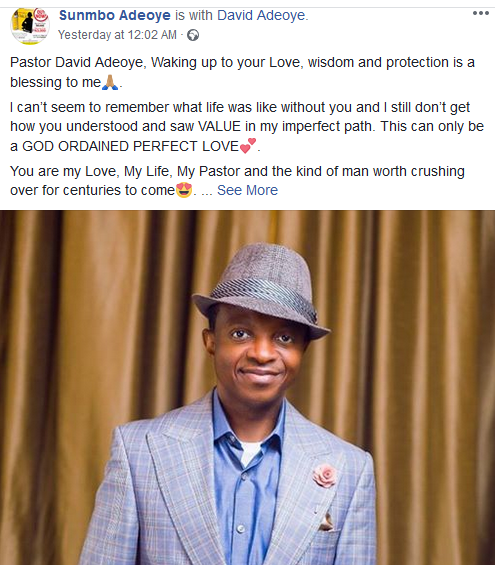The image size is (495, 565).
Task: Open the post options three-dots menu
Action: [x=481, y=13]
